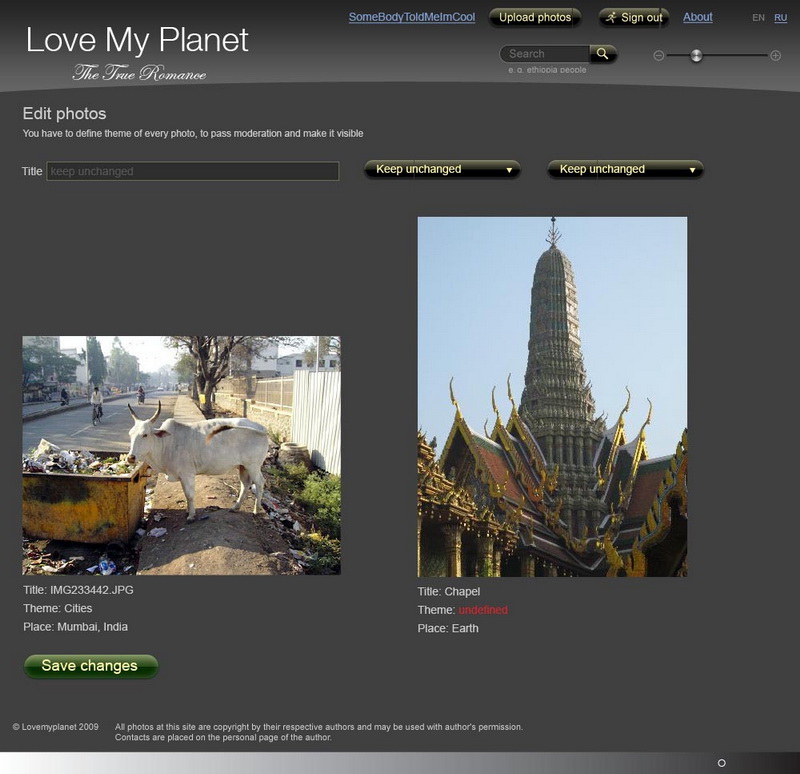Switch site language to RU

click(x=783, y=16)
